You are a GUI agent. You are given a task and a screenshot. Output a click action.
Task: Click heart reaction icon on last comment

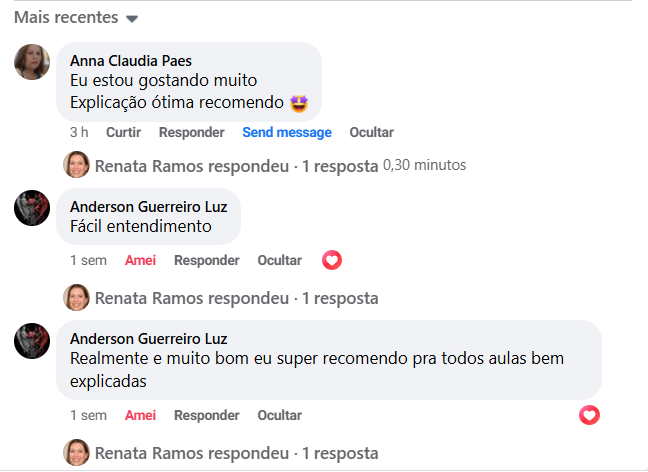point(589,415)
